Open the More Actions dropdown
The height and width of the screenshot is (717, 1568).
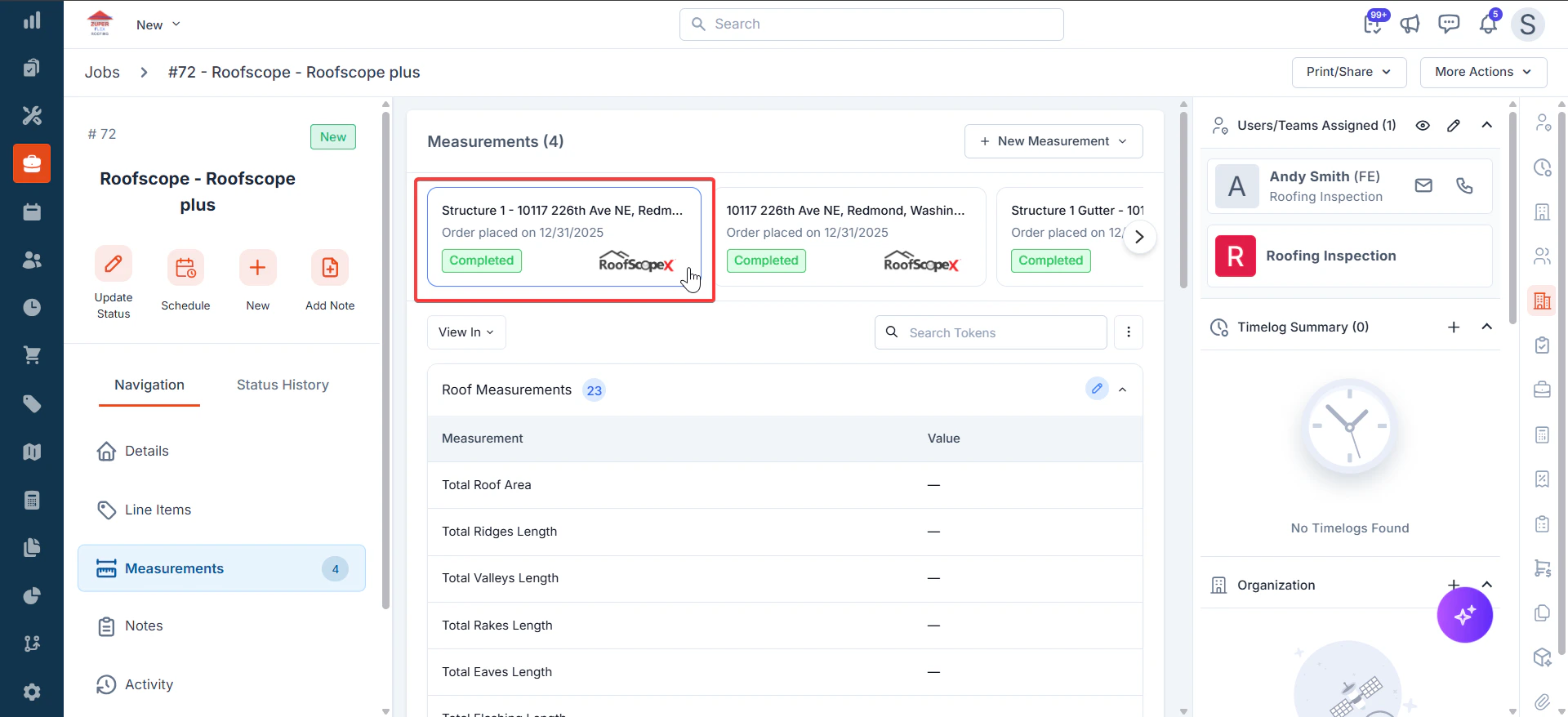1483,72
